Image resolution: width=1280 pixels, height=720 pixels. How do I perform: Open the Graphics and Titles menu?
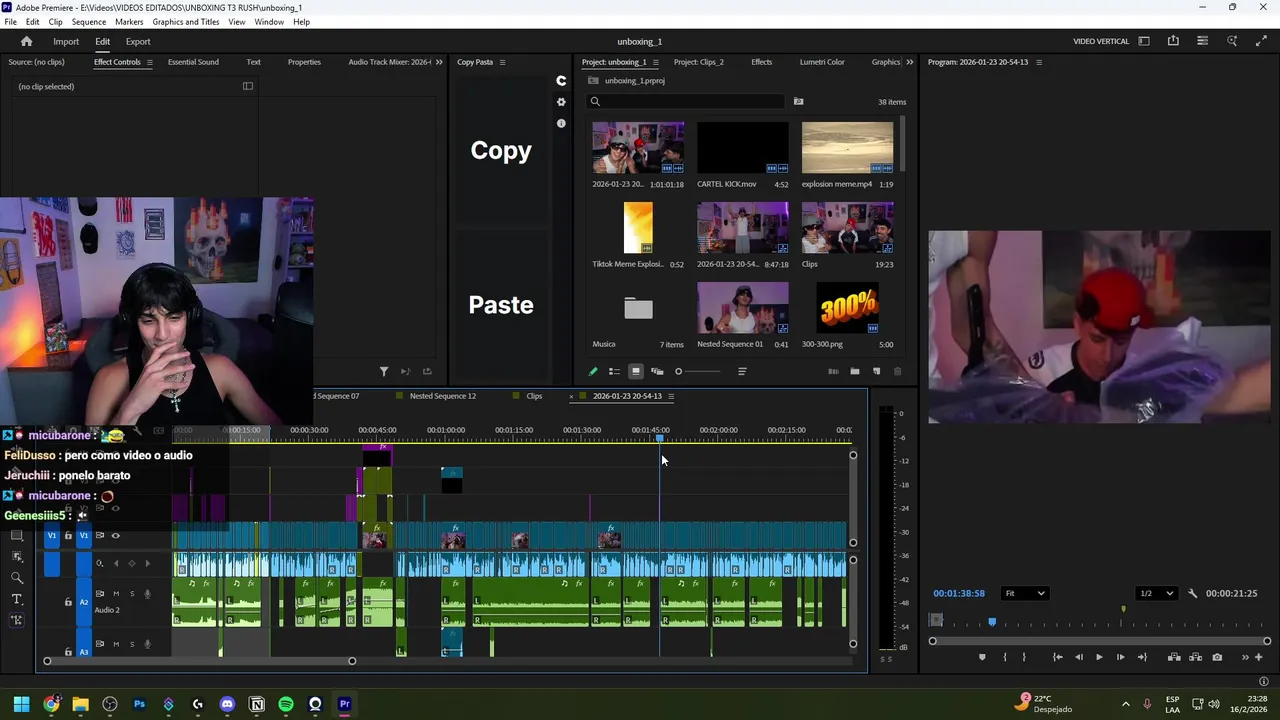pyautogui.click(x=185, y=21)
